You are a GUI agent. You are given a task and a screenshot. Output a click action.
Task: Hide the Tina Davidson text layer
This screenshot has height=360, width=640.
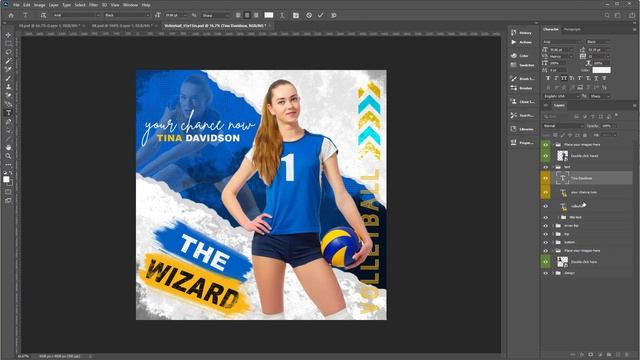click(x=545, y=178)
